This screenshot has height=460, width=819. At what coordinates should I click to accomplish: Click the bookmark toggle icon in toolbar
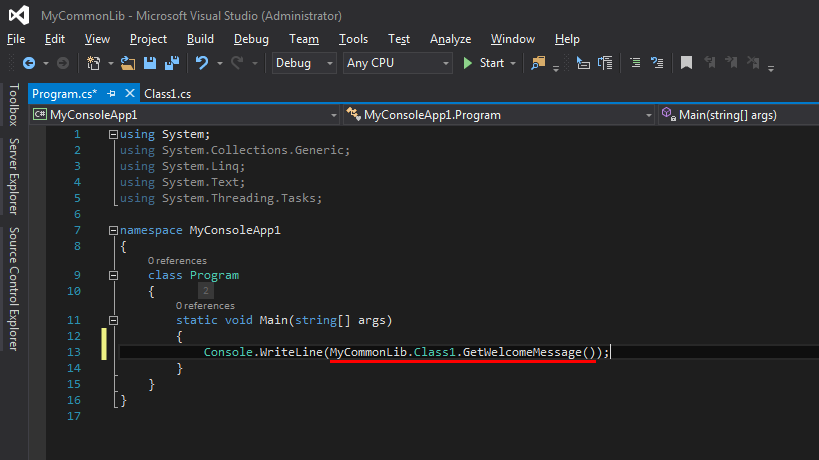[687, 63]
